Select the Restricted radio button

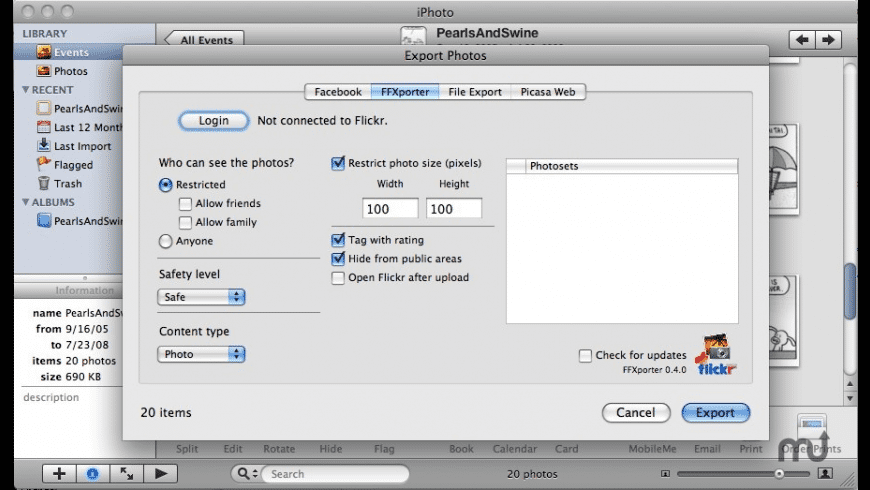(165, 185)
